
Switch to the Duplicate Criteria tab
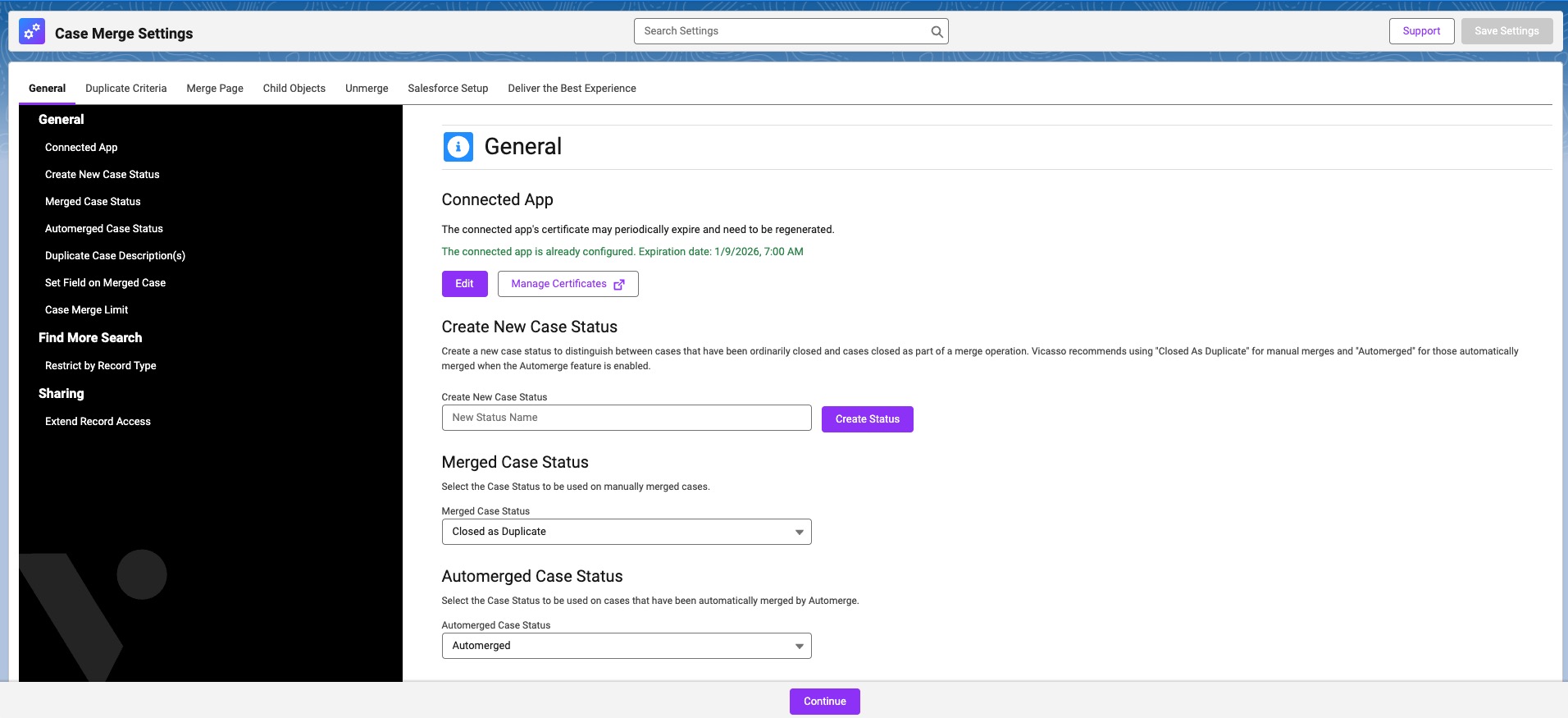click(x=125, y=89)
